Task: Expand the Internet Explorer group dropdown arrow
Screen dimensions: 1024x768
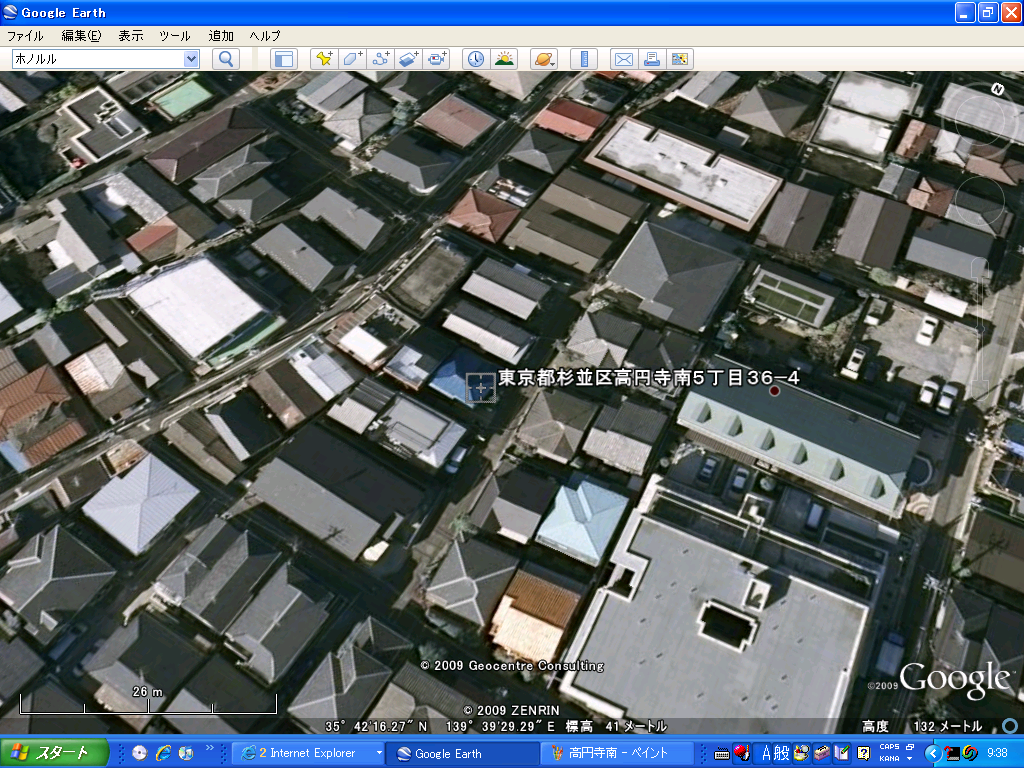Action: (378, 753)
